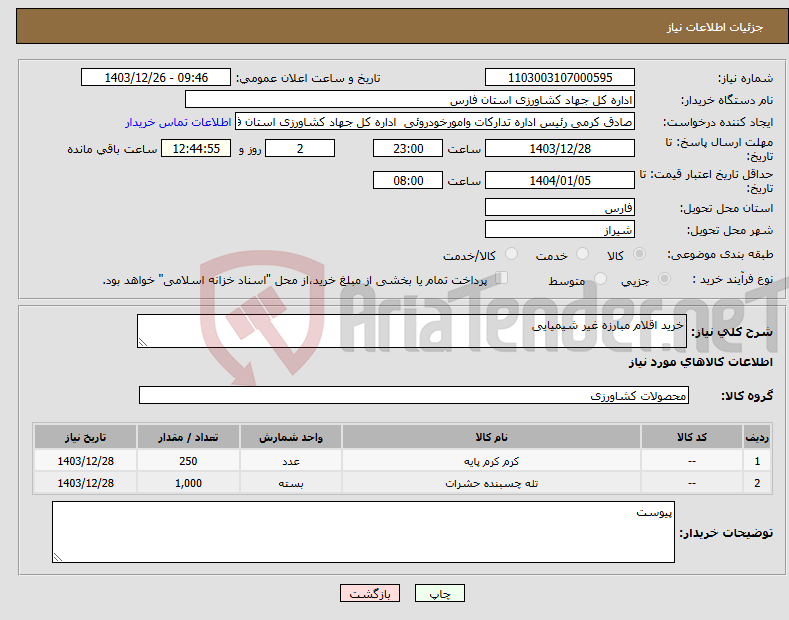This screenshot has width=789, height=620.
Task: Select the کالا/خدمت radio button
Action: click(511, 254)
